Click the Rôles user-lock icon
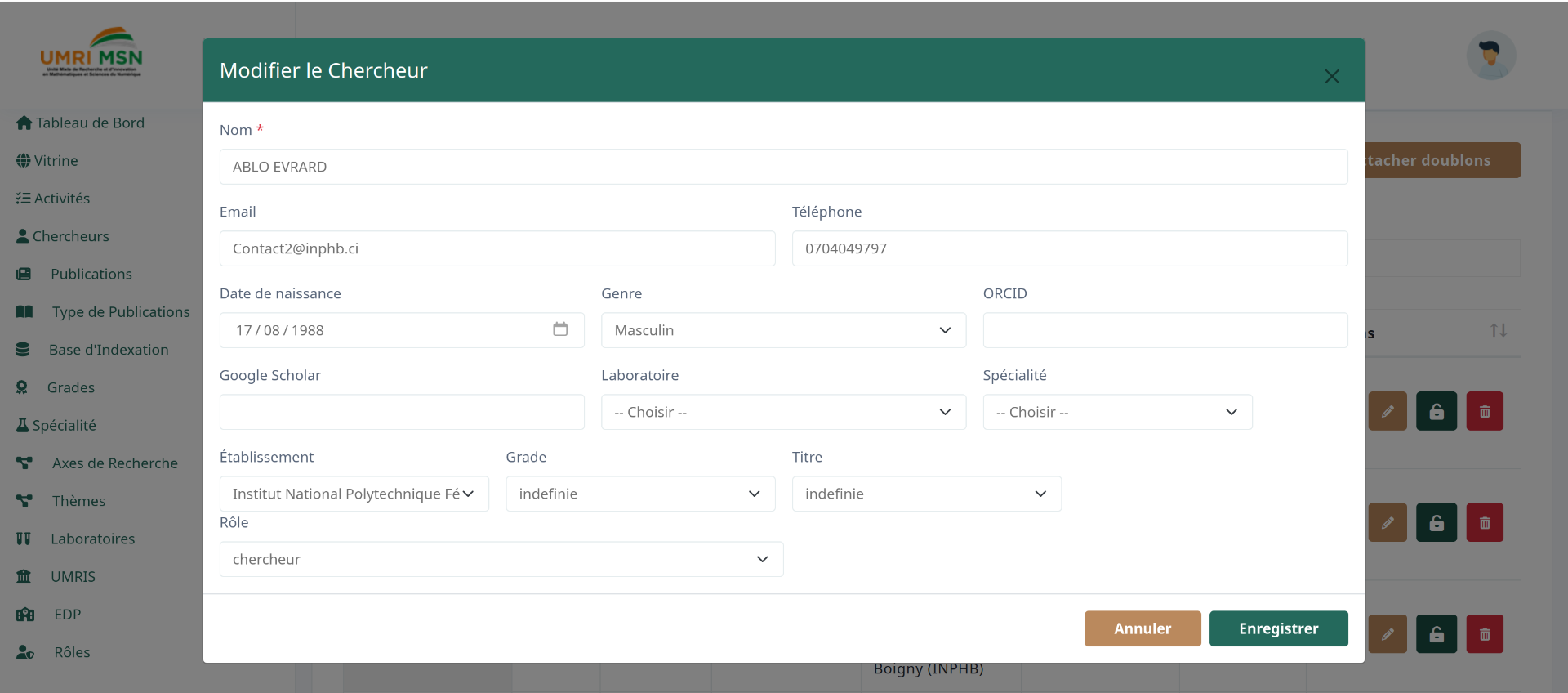The width and height of the screenshot is (1568, 693). (25, 652)
